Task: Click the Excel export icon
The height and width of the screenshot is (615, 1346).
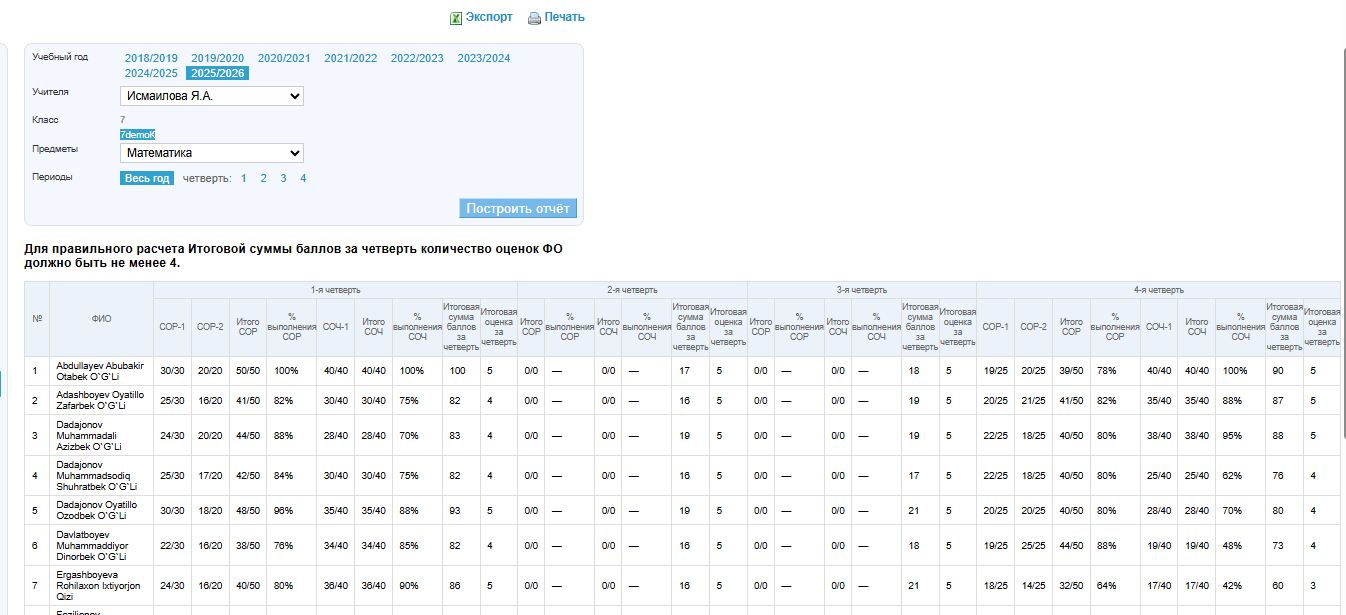Action: pos(456,18)
